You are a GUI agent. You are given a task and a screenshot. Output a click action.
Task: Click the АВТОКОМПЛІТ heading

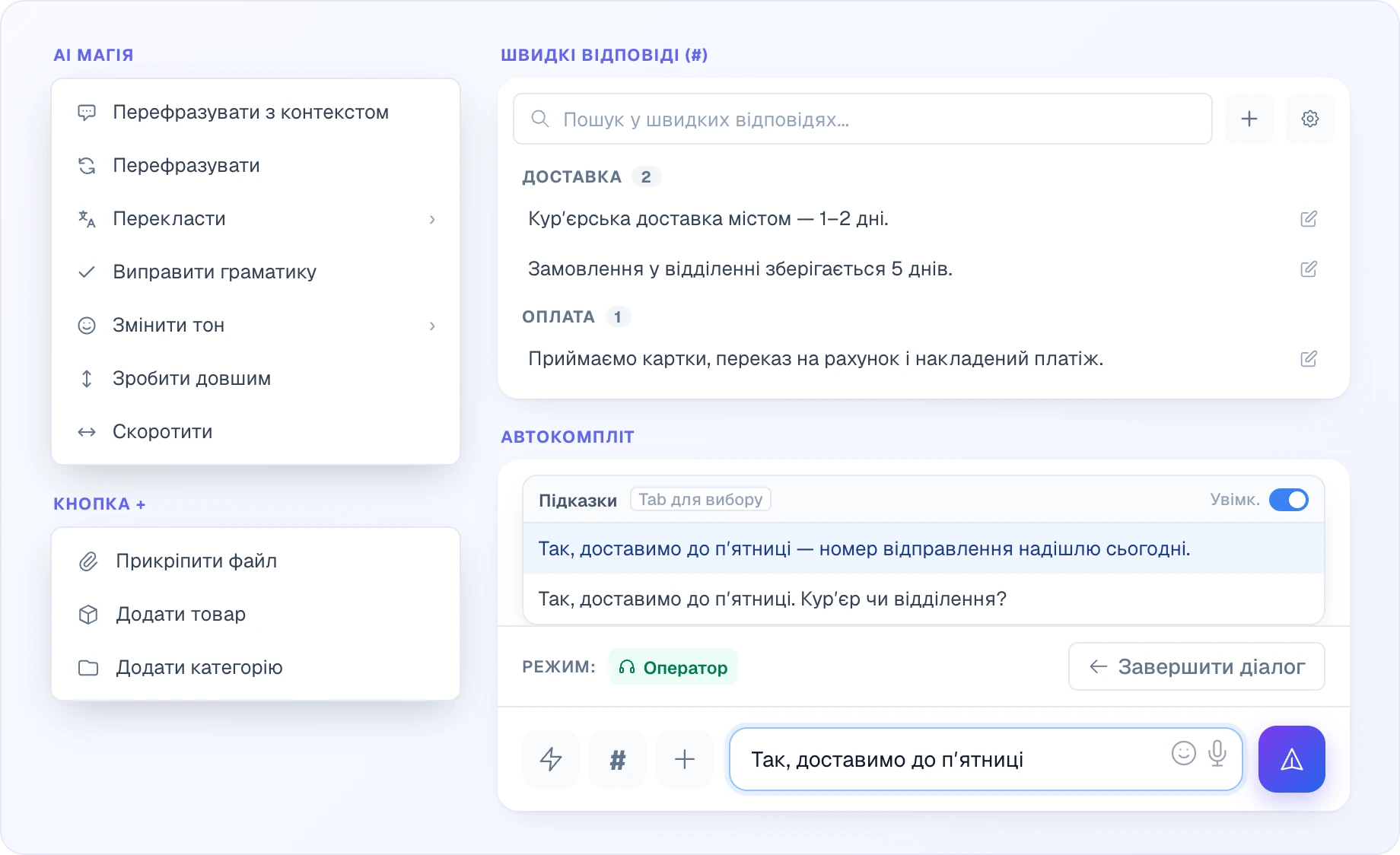[568, 437]
